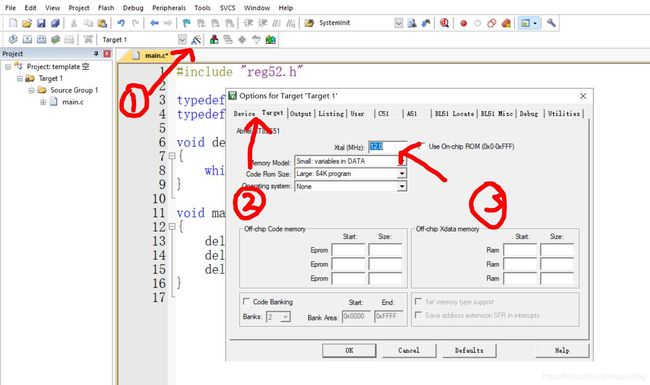Click the Translate current file icon
The image size is (650, 385).
coord(13,39)
